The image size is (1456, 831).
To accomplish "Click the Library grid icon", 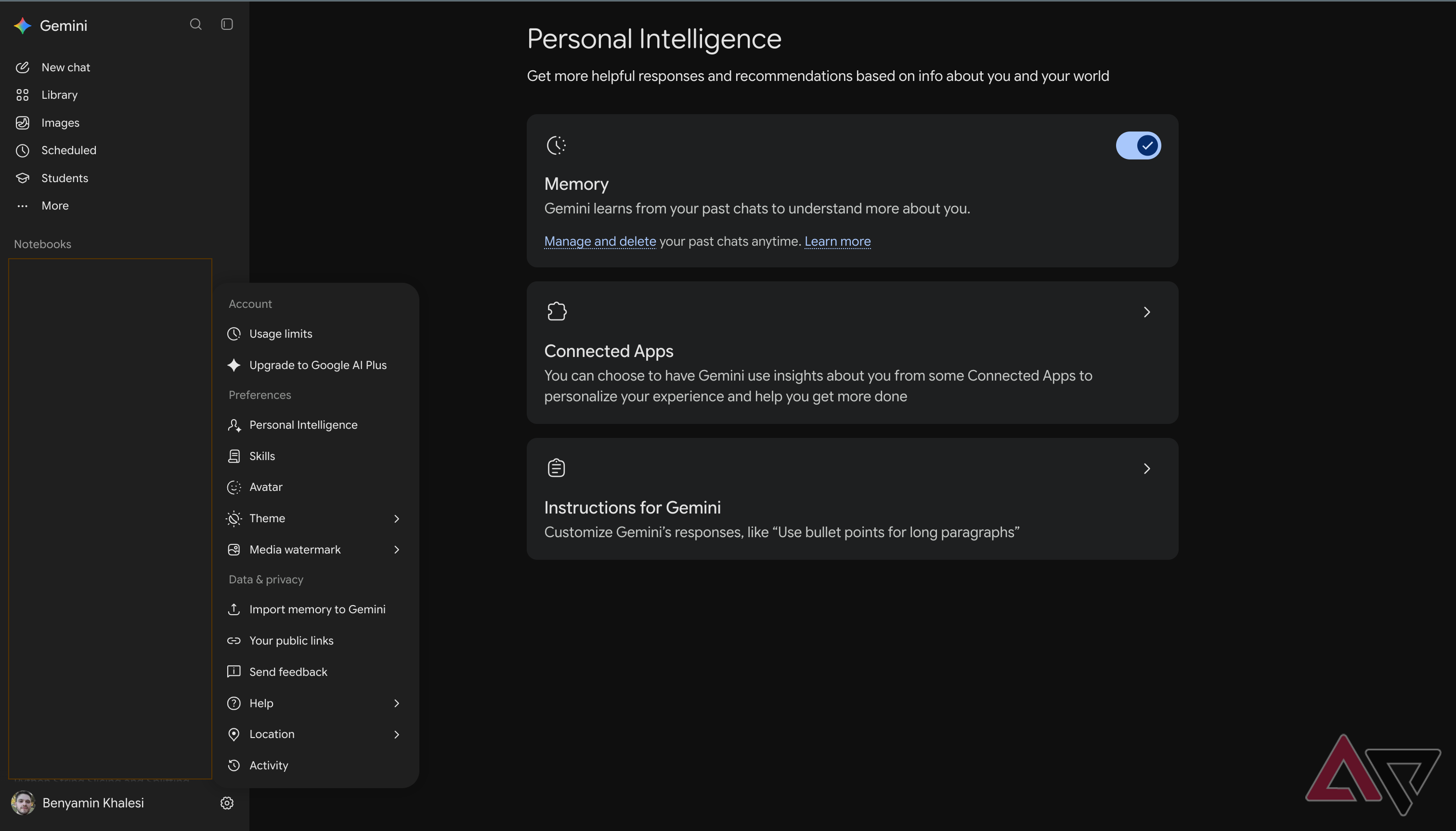I will tap(22, 95).
